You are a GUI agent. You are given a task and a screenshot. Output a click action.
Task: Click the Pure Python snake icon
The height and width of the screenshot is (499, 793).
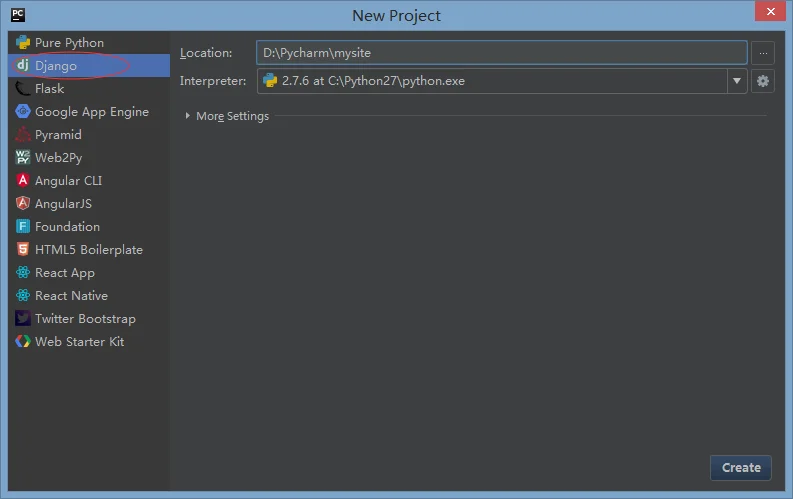[23, 42]
